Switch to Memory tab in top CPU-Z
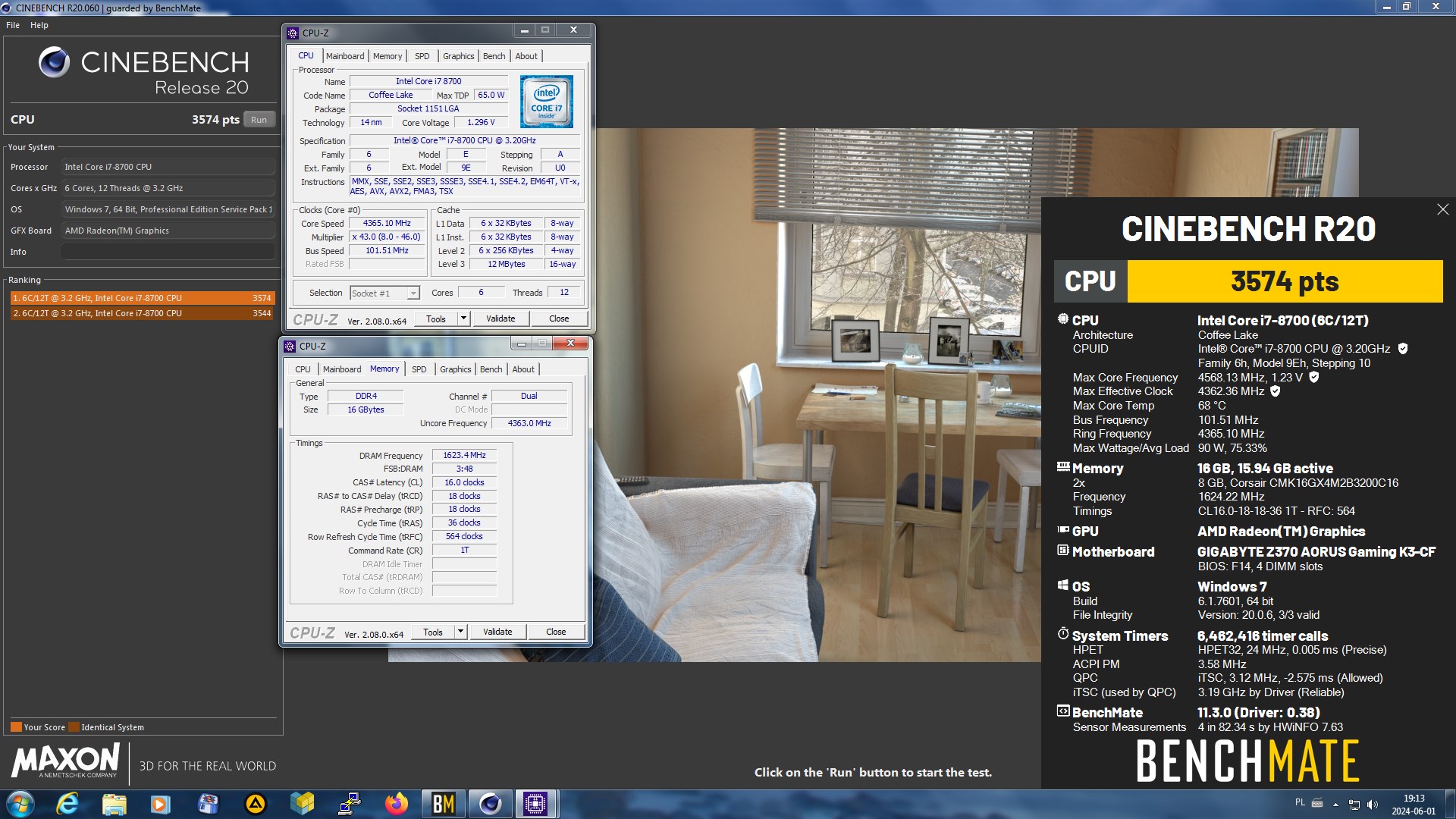 388,56
